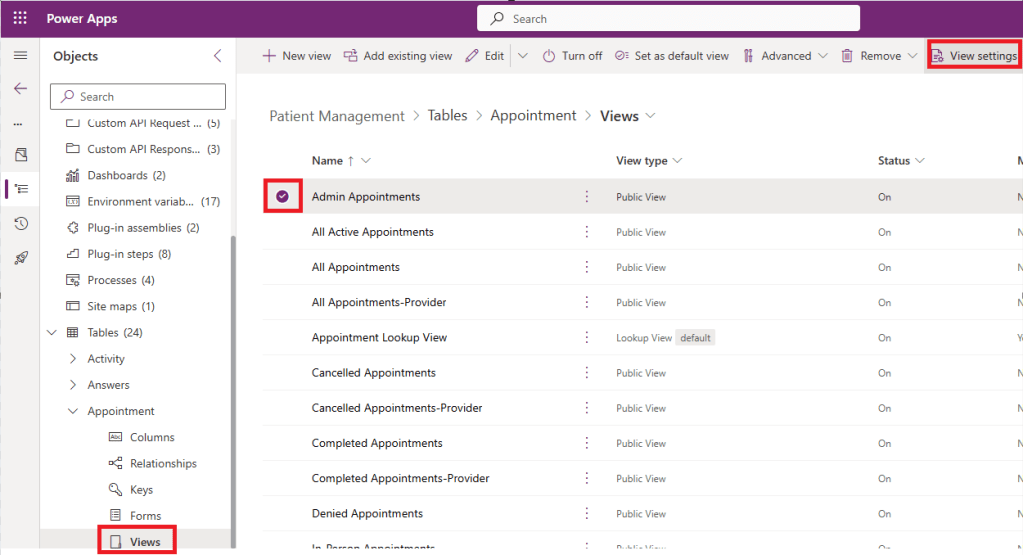Expand the Advanced dropdown

(786, 56)
